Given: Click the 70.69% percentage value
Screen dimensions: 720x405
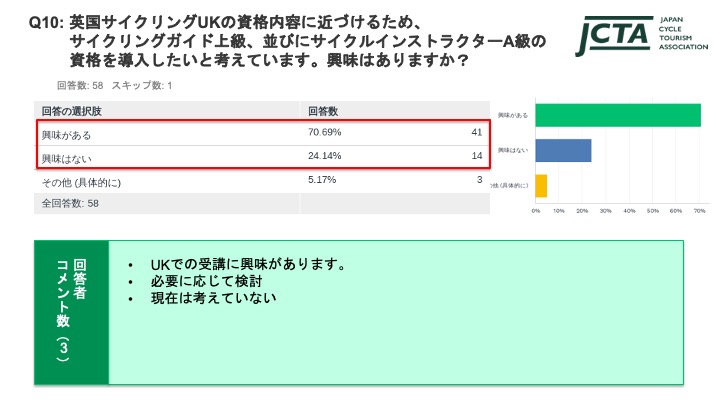Looking at the screenshot, I should 324,132.
